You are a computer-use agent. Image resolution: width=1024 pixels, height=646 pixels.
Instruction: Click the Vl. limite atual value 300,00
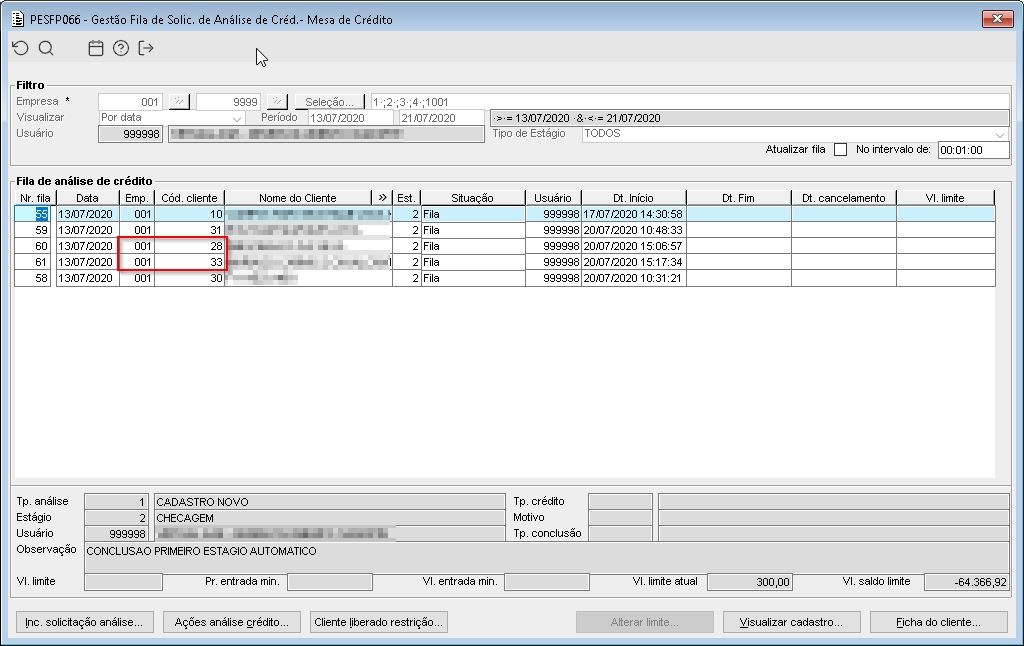point(750,581)
